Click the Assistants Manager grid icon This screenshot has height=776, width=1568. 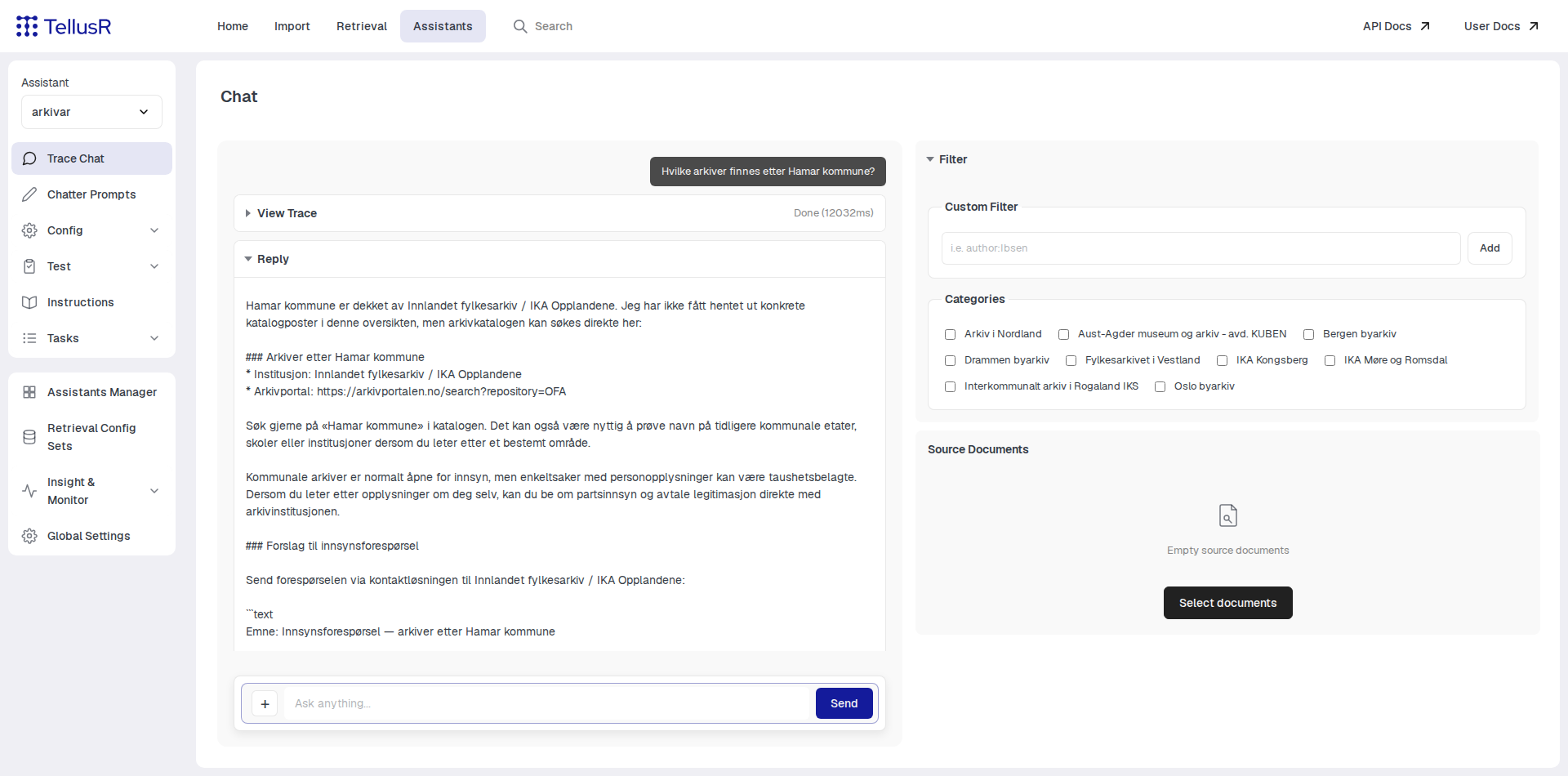click(29, 392)
